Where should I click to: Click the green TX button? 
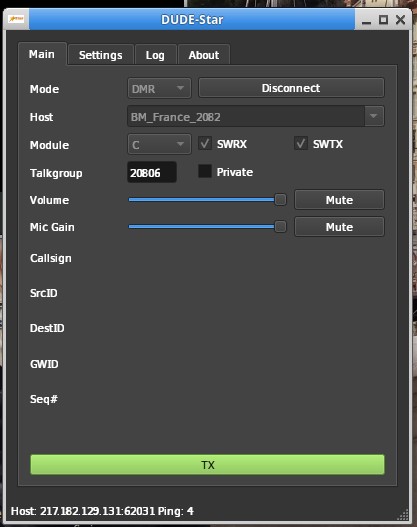click(207, 465)
